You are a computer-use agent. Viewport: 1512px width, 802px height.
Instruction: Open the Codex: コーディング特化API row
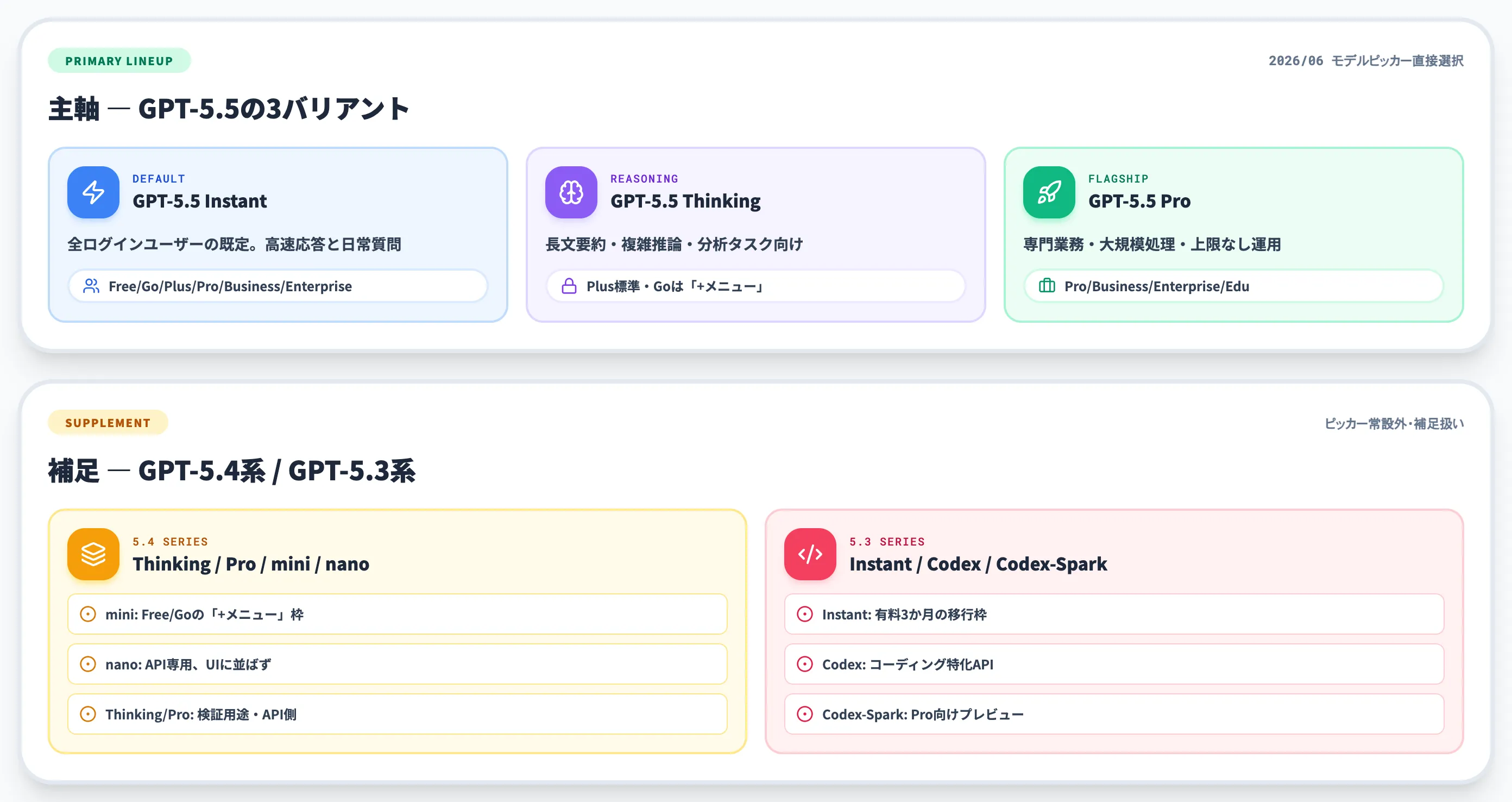(x=1114, y=664)
